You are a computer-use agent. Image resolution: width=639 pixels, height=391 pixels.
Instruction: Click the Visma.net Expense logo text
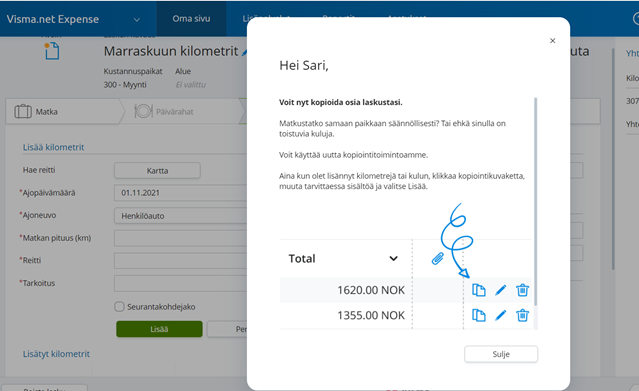point(53,19)
